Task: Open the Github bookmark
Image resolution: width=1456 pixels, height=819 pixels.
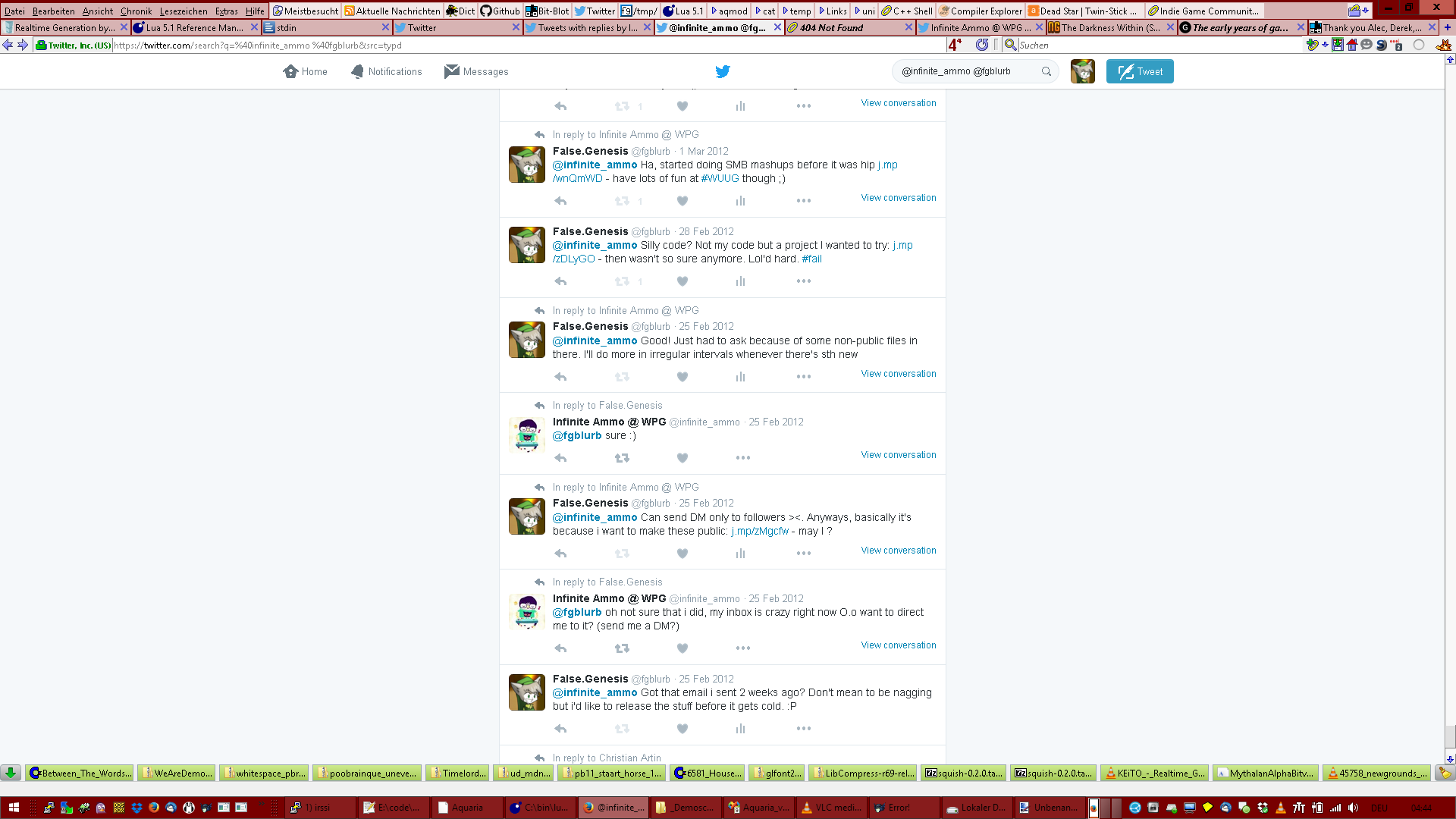Action: (x=500, y=11)
